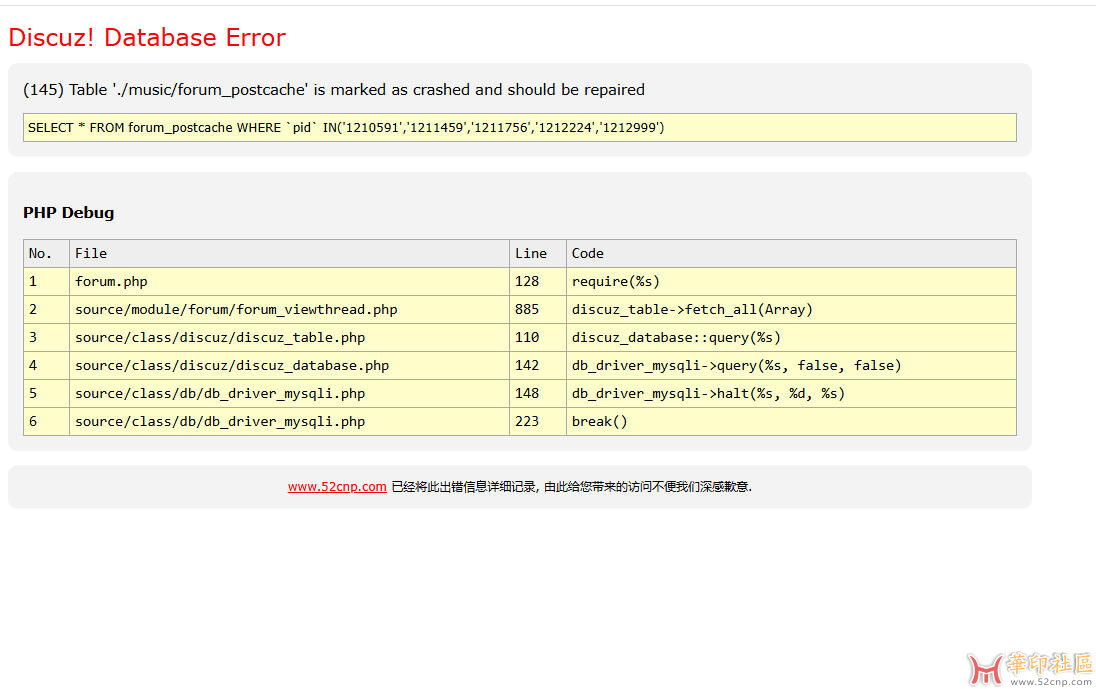The height and width of the screenshot is (689, 1096).
Task: Click line number 223
Action: [x=538, y=421]
